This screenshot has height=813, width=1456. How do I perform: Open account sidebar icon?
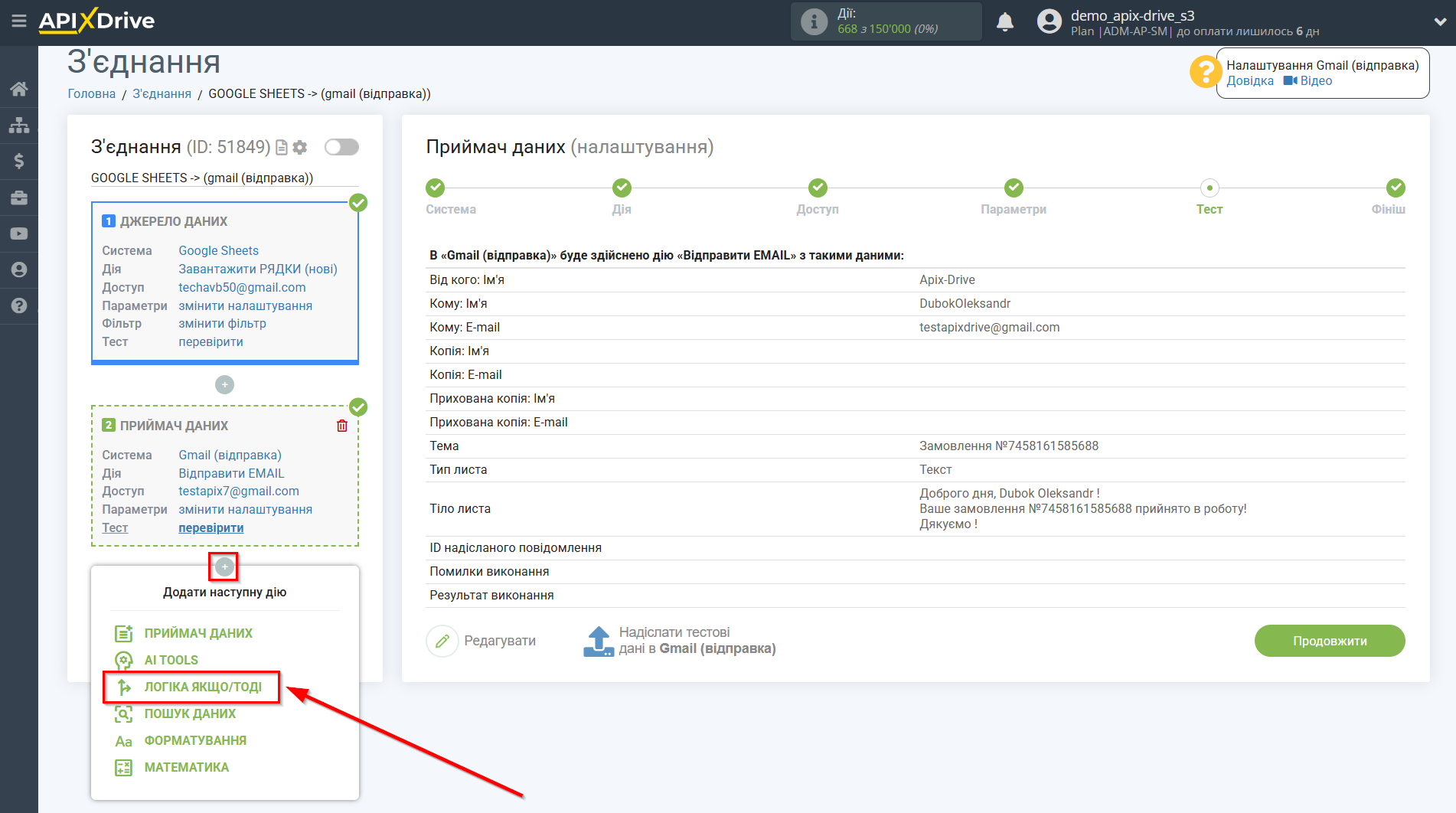pyautogui.click(x=19, y=269)
